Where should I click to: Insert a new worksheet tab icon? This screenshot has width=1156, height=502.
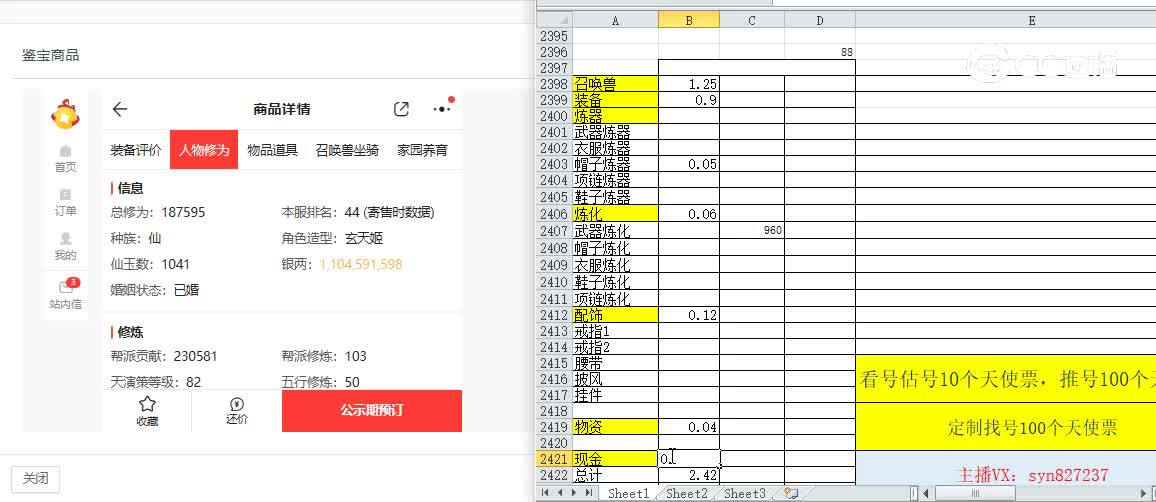(x=792, y=493)
